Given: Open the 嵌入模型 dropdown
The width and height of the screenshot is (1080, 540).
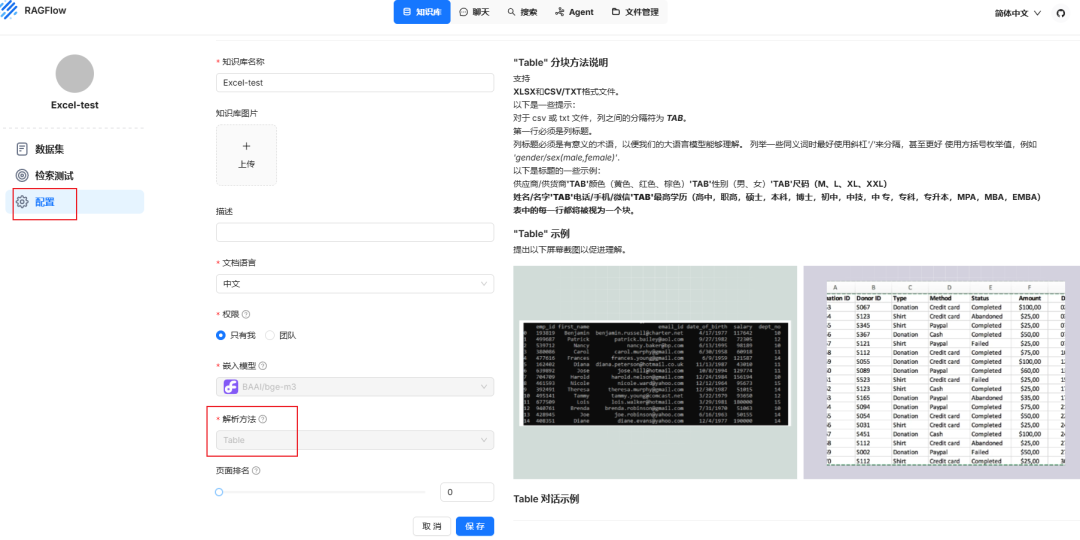Looking at the screenshot, I should coord(355,387).
